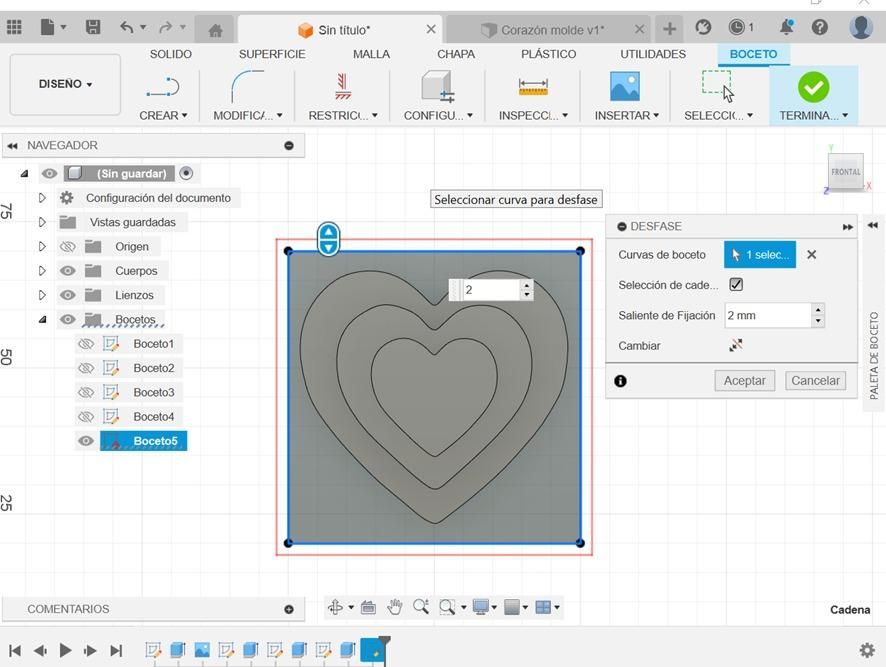Clear the Curvas de boceto selection

tap(811, 255)
